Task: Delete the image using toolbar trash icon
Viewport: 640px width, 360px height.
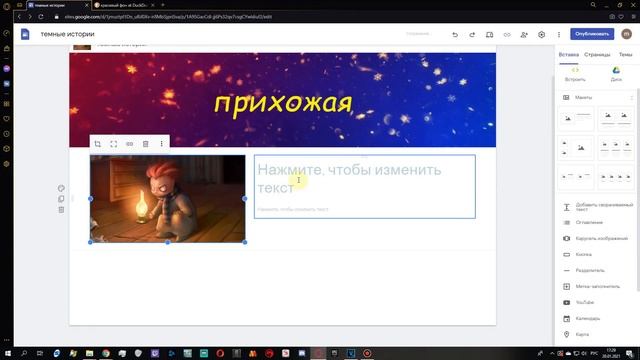Action: coord(145,144)
